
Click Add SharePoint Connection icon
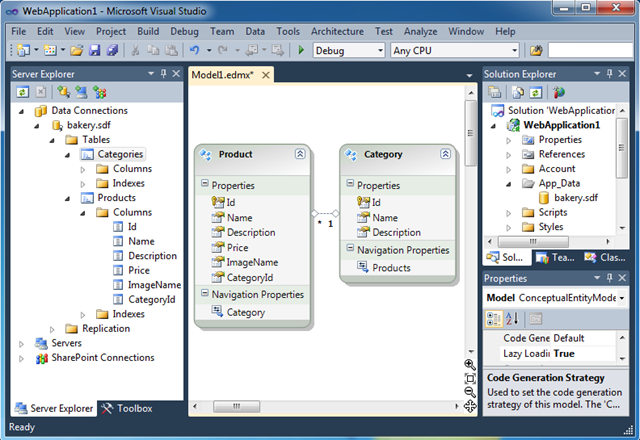tap(100, 92)
